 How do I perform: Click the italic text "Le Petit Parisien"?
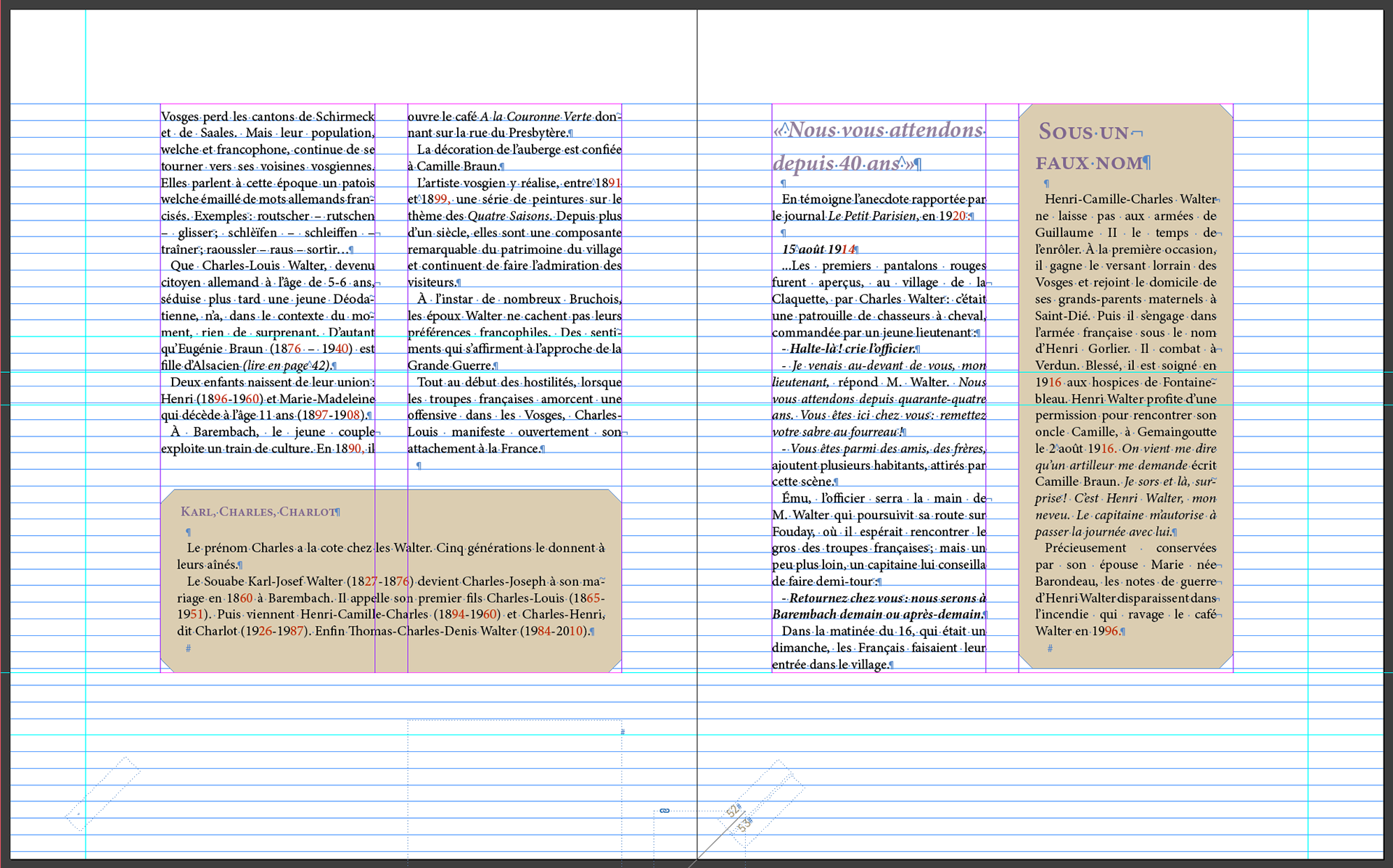point(871,216)
